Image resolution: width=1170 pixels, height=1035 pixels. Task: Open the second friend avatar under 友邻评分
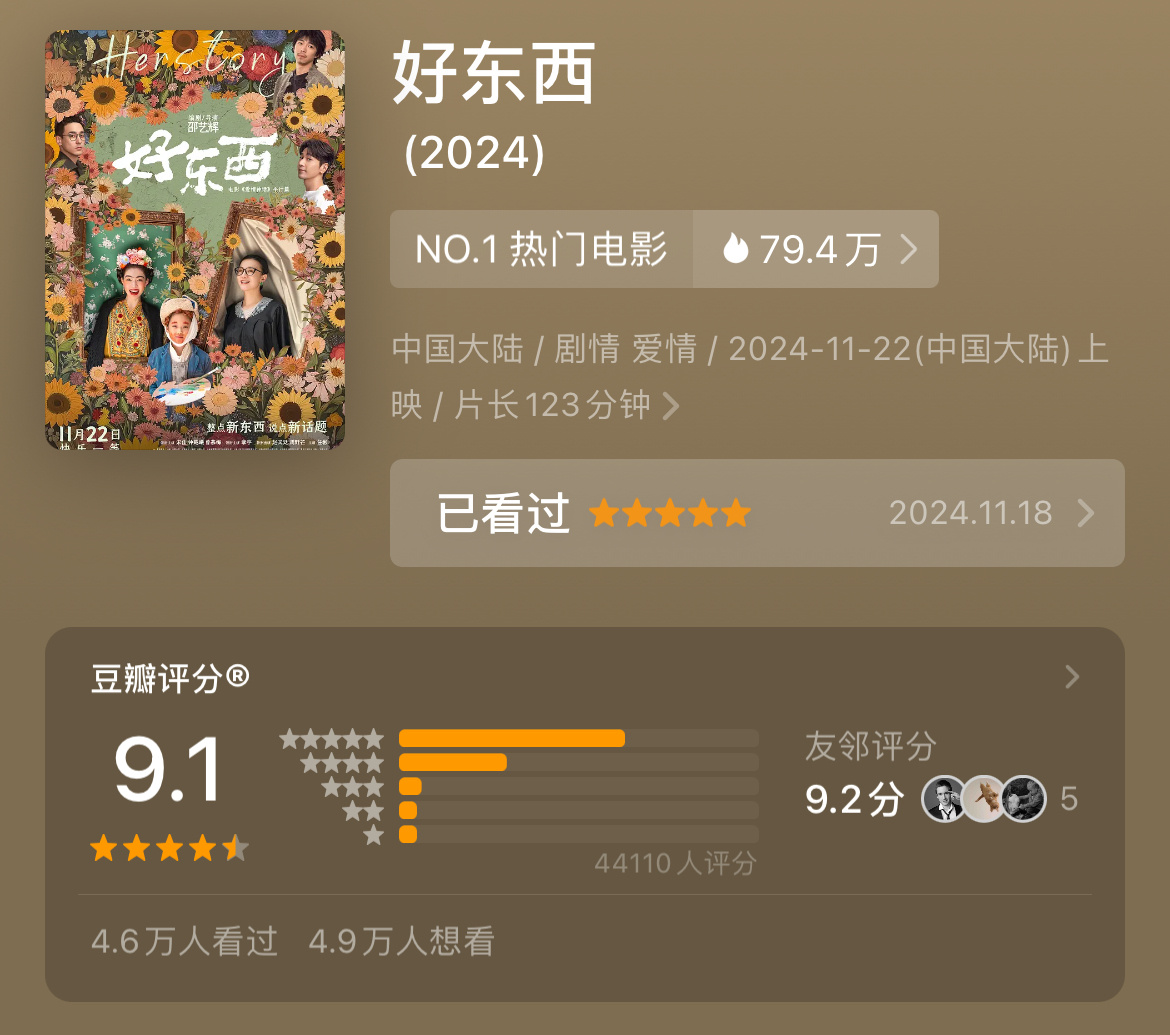(x=983, y=798)
